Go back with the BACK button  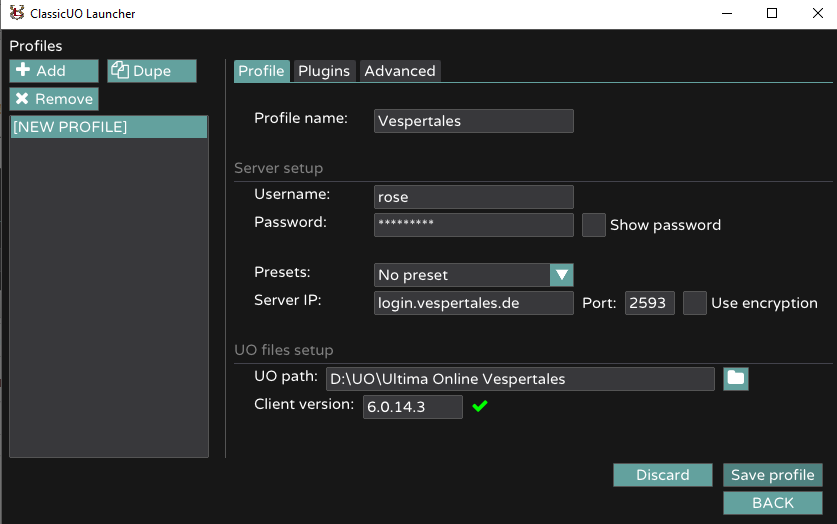coord(772,503)
